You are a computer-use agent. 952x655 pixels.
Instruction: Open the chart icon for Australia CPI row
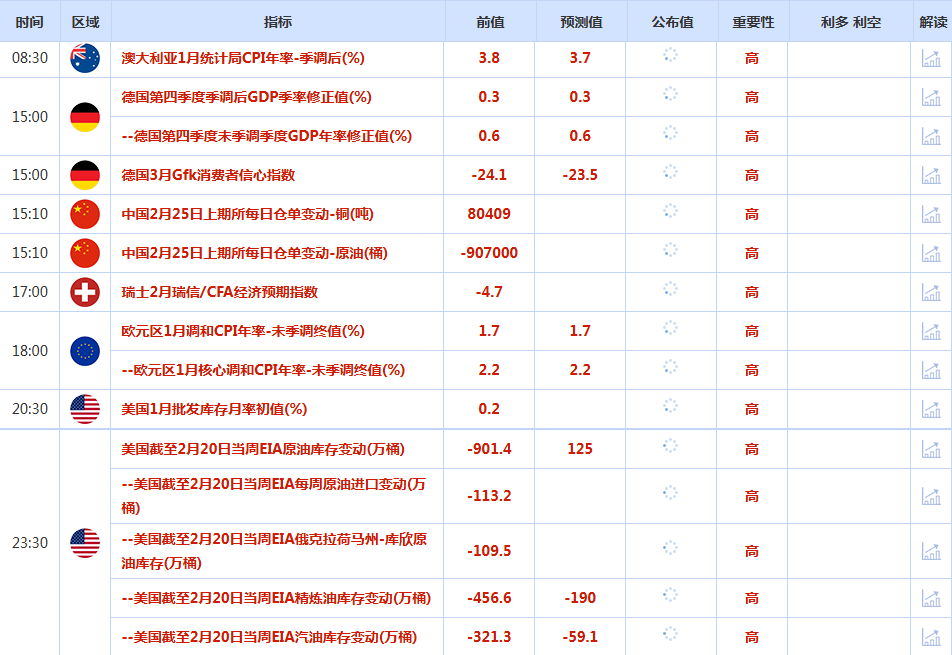(x=931, y=58)
